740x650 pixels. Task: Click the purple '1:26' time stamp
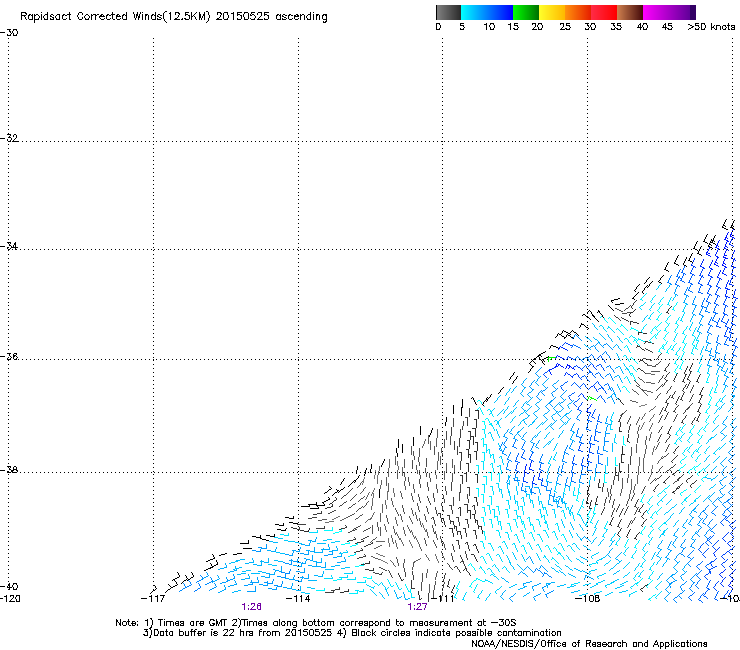pos(252,607)
